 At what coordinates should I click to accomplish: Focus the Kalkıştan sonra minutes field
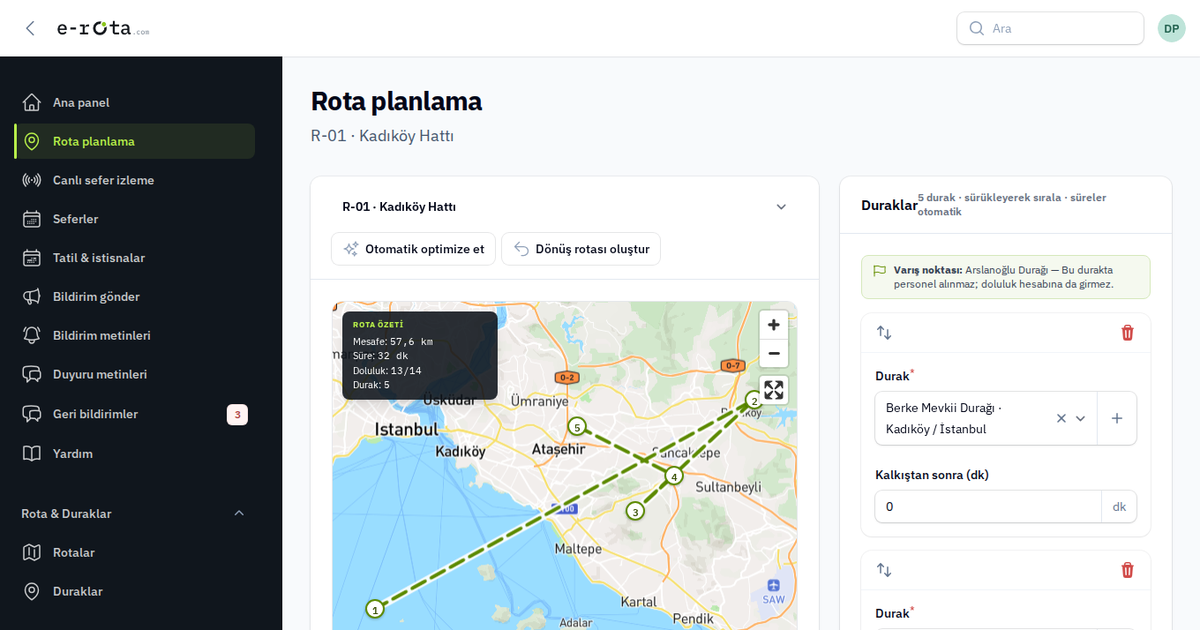pos(988,507)
